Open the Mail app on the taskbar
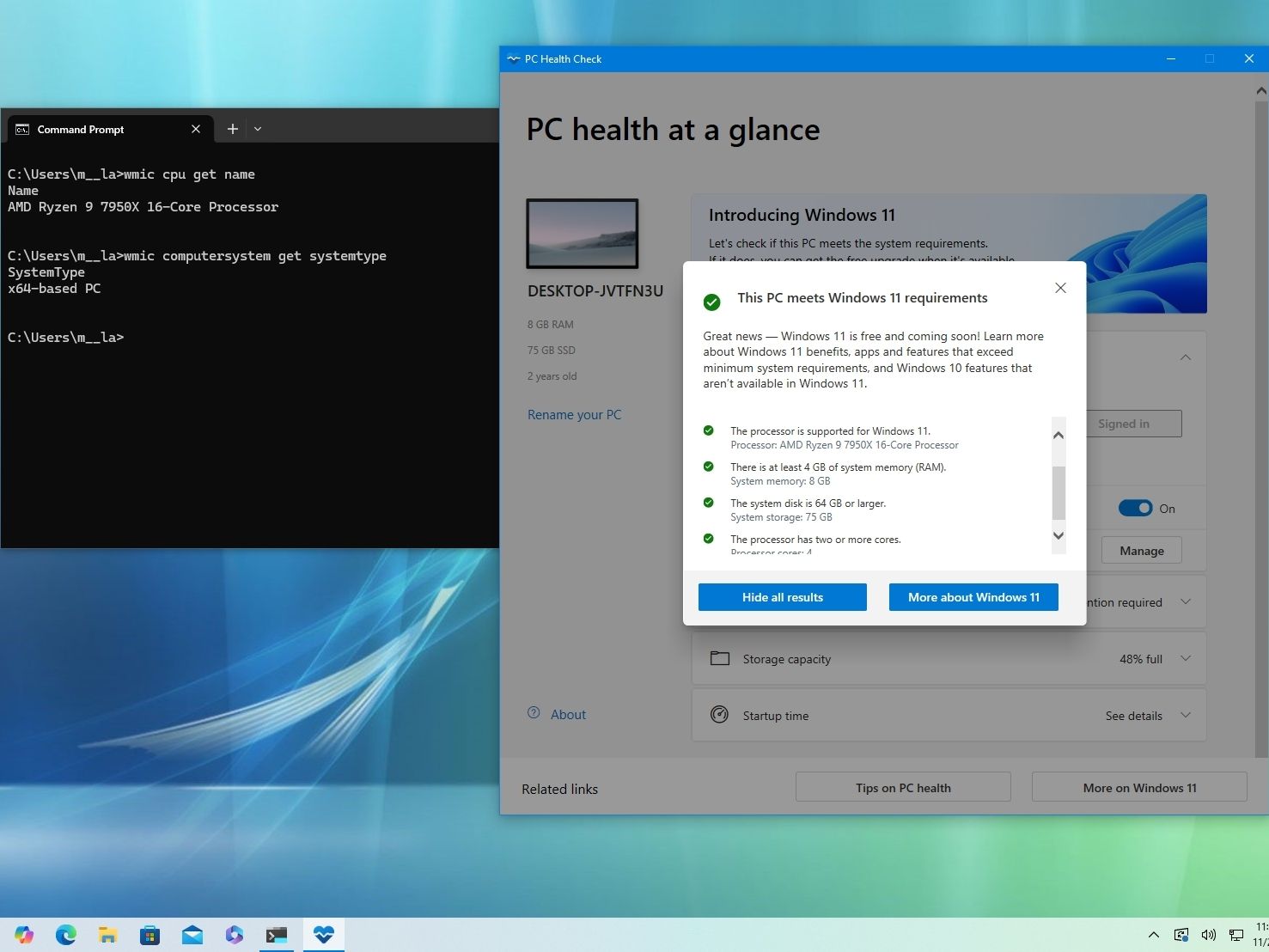 (192, 935)
